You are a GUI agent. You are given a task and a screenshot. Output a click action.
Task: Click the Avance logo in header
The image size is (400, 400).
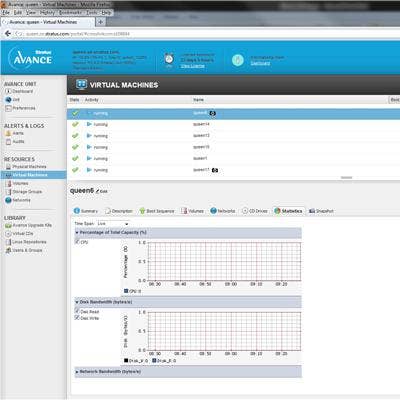pyautogui.click(x=31, y=58)
